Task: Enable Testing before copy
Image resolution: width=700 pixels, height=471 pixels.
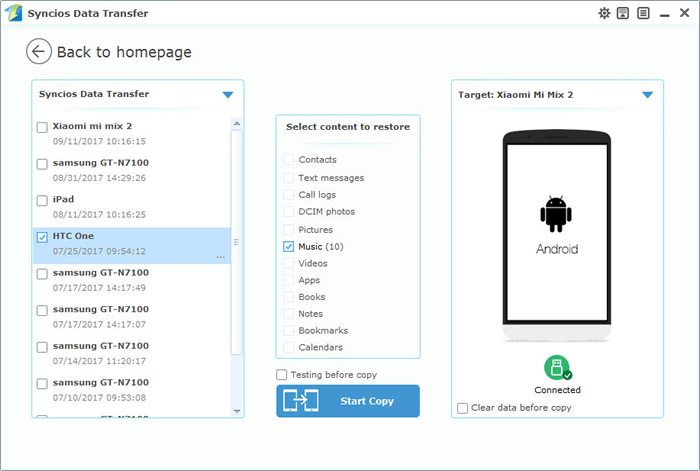Action: (282, 375)
